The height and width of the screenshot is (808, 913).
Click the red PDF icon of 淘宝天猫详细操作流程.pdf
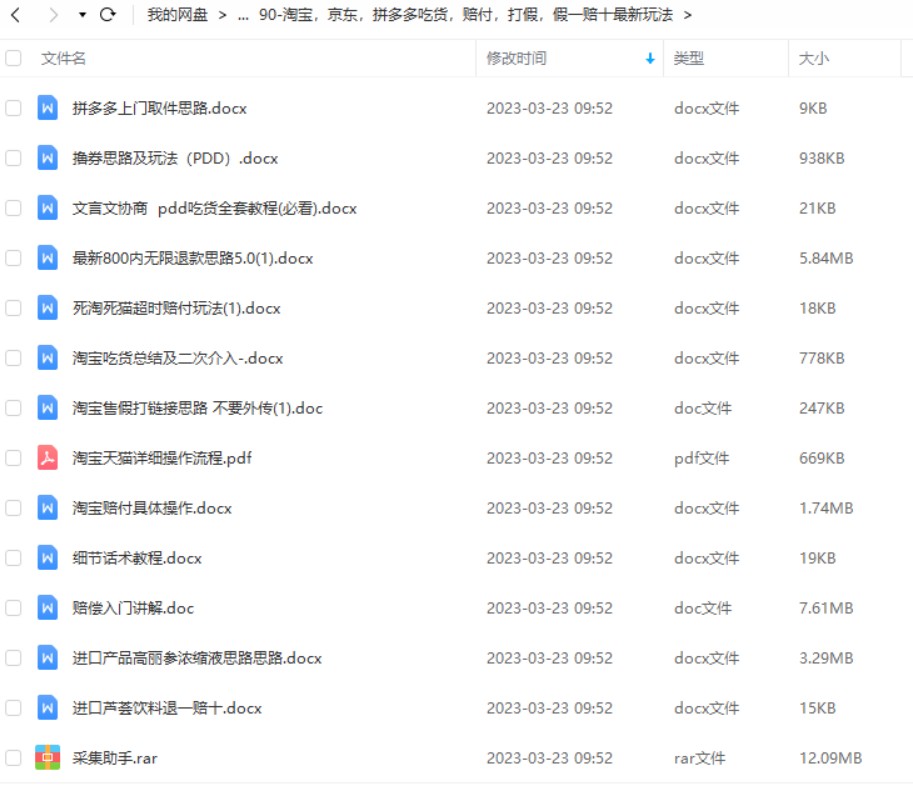[x=48, y=458]
